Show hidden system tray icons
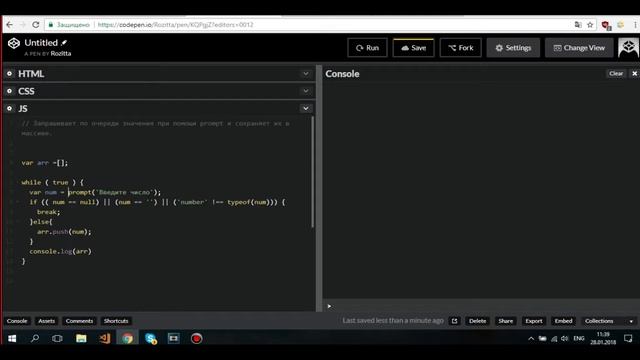This screenshot has height=360, width=640. [531, 338]
